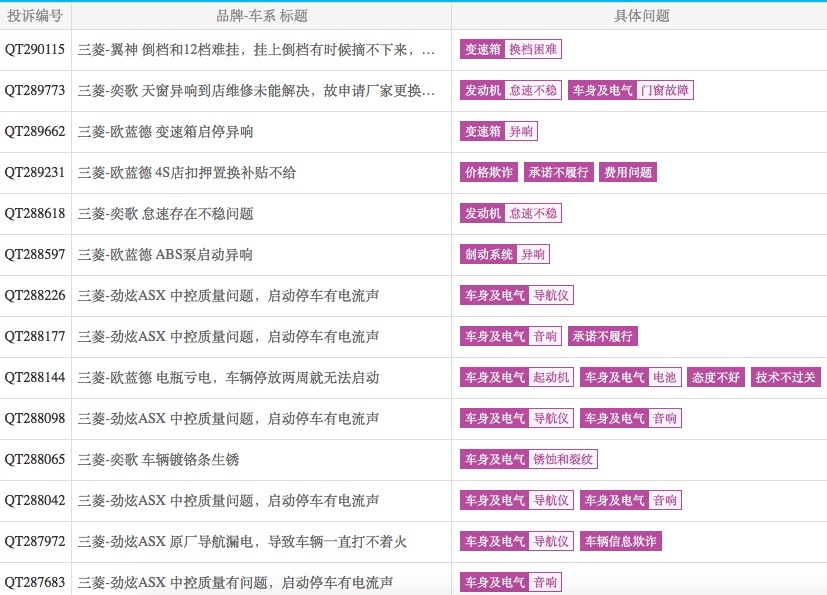The image size is (827, 595).
Task: Open 原厂导航漏电 complaint title
Action: coord(243,541)
